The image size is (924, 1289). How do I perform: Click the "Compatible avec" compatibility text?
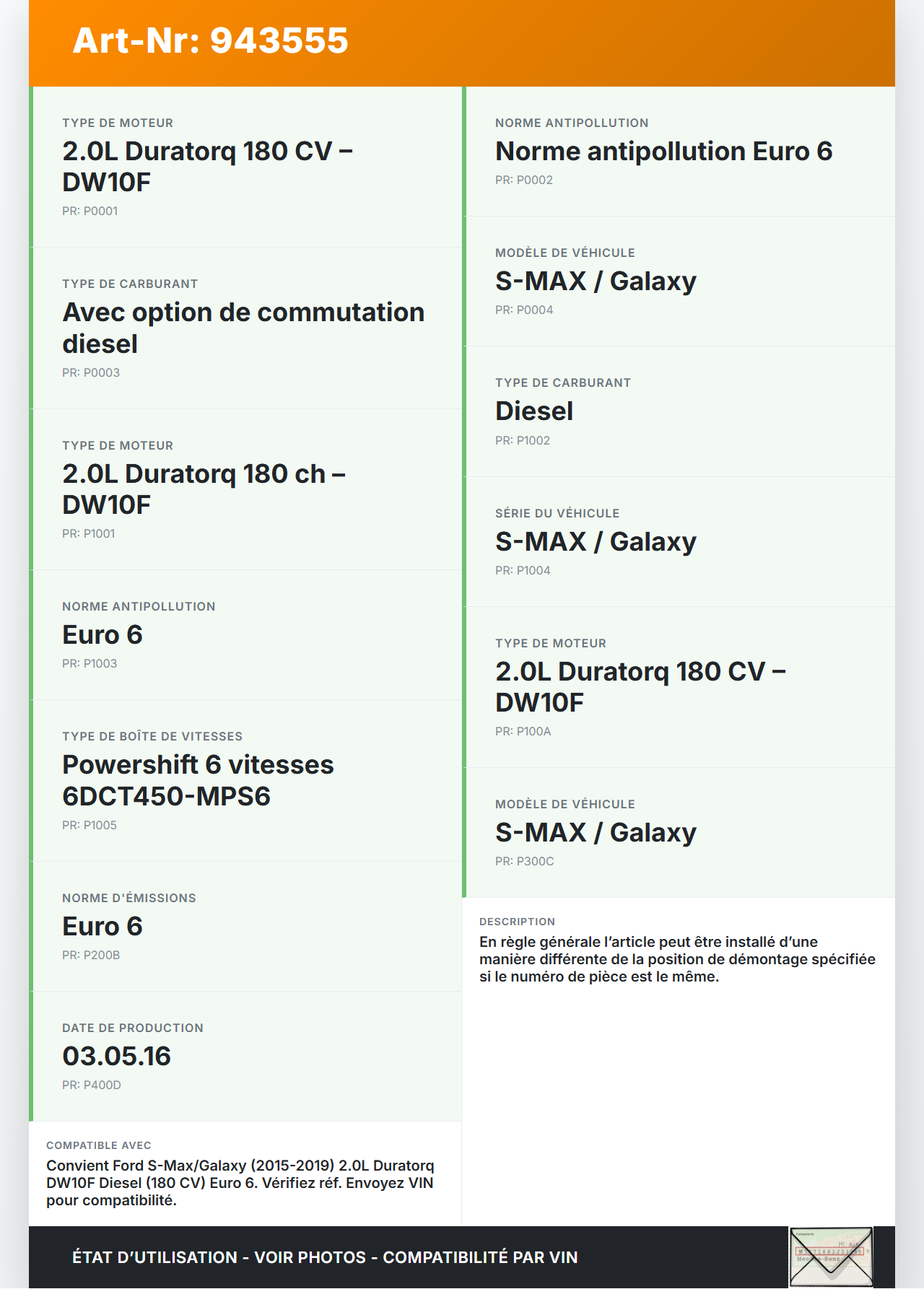pyautogui.click(x=240, y=1182)
